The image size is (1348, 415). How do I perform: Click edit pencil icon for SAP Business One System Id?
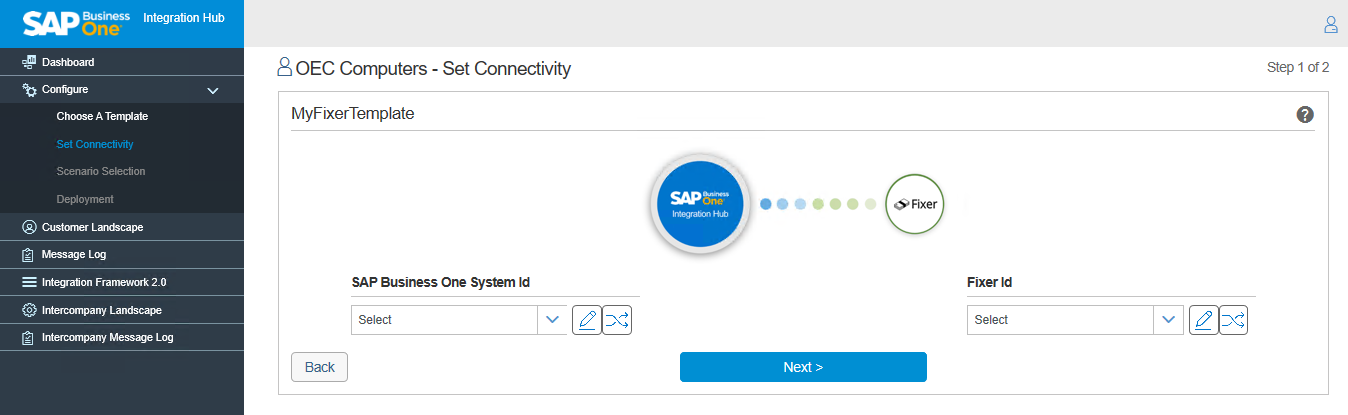[587, 320]
